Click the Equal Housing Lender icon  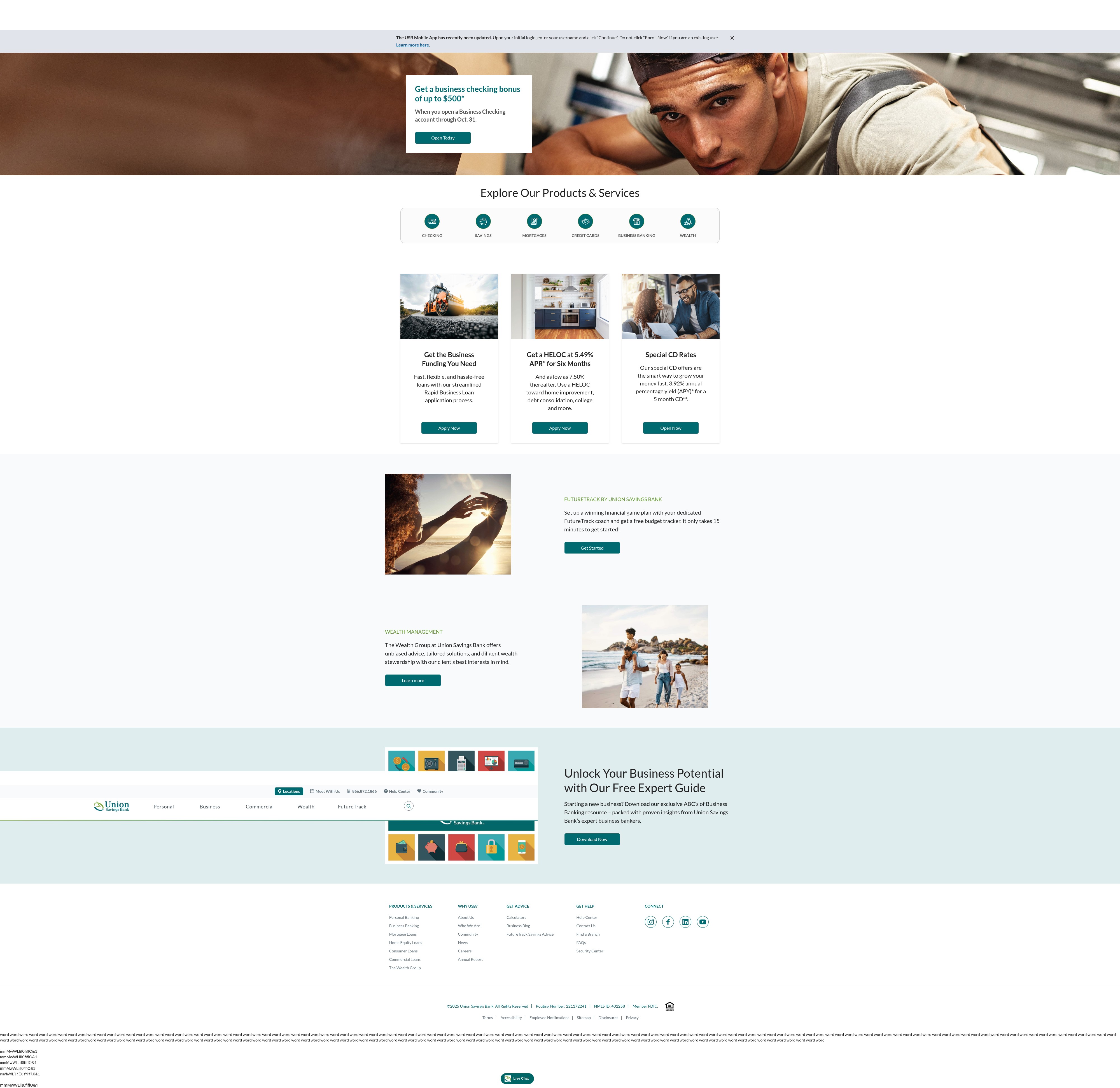coord(670,1006)
